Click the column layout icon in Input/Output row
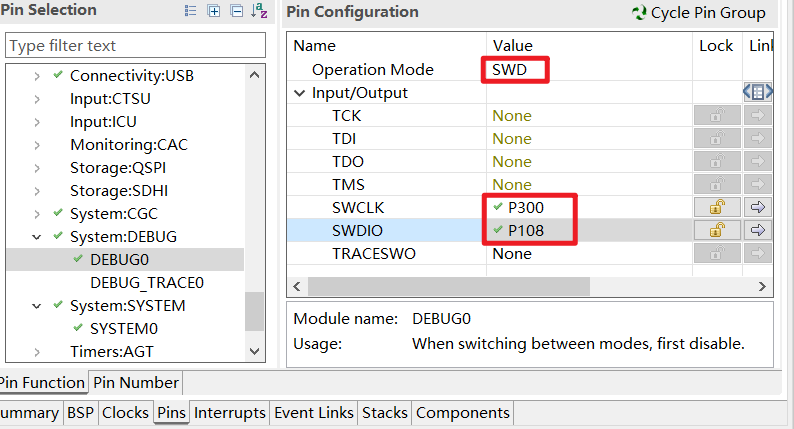Screen dimensions: 794x429 pos(758,92)
